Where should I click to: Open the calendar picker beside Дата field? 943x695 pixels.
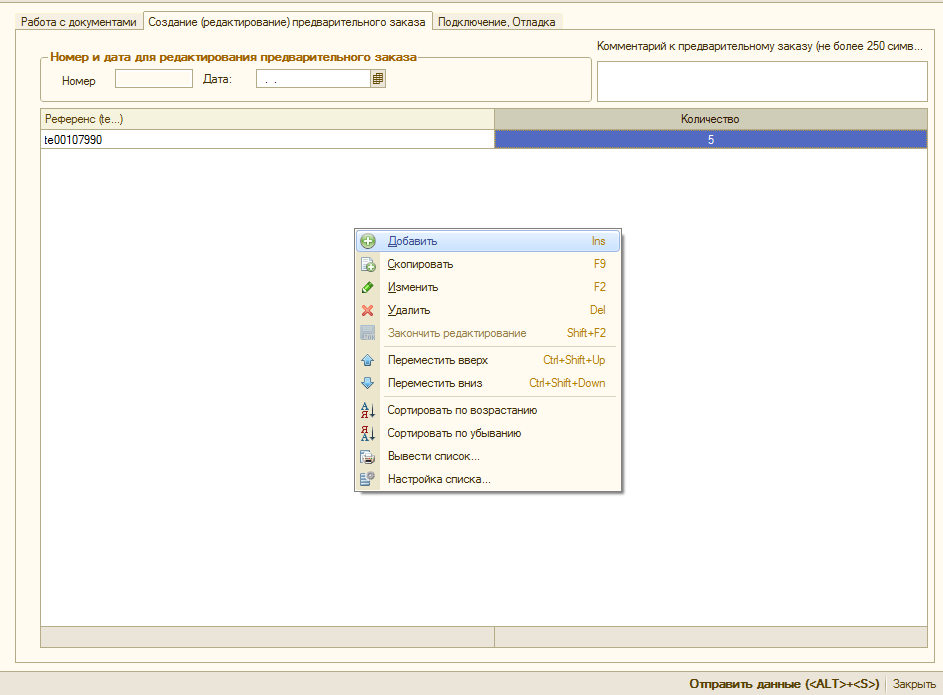[378, 79]
